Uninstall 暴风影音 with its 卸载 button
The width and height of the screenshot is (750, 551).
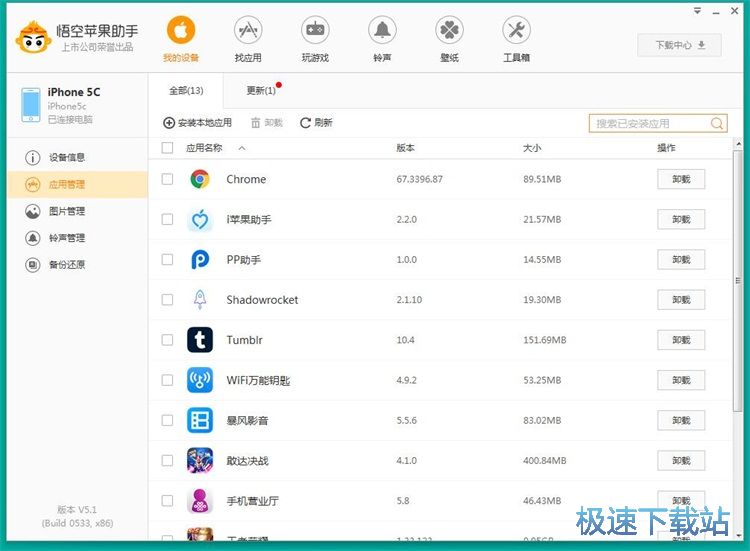(x=681, y=420)
